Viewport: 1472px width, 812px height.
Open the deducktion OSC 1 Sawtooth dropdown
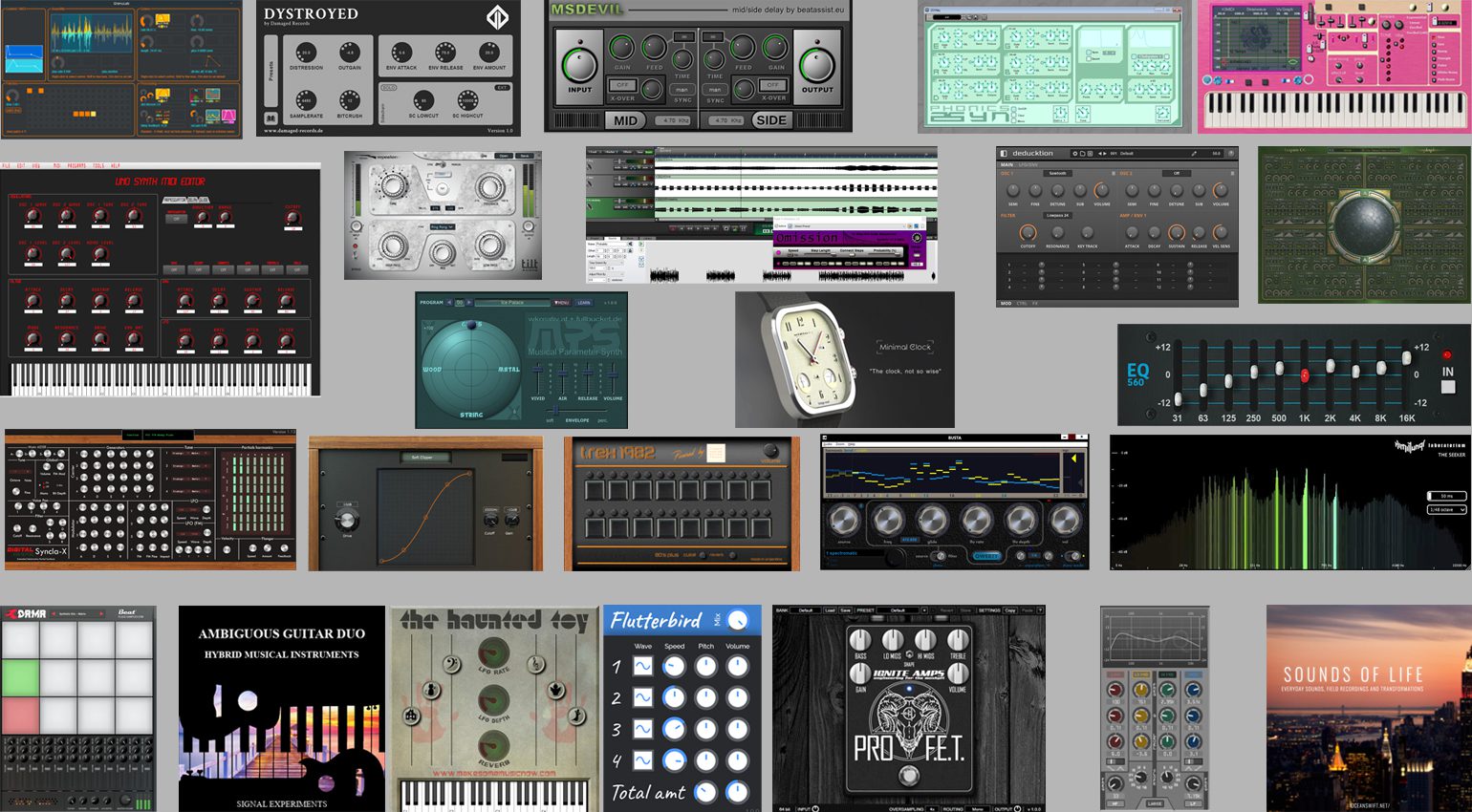coord(1057,174)
